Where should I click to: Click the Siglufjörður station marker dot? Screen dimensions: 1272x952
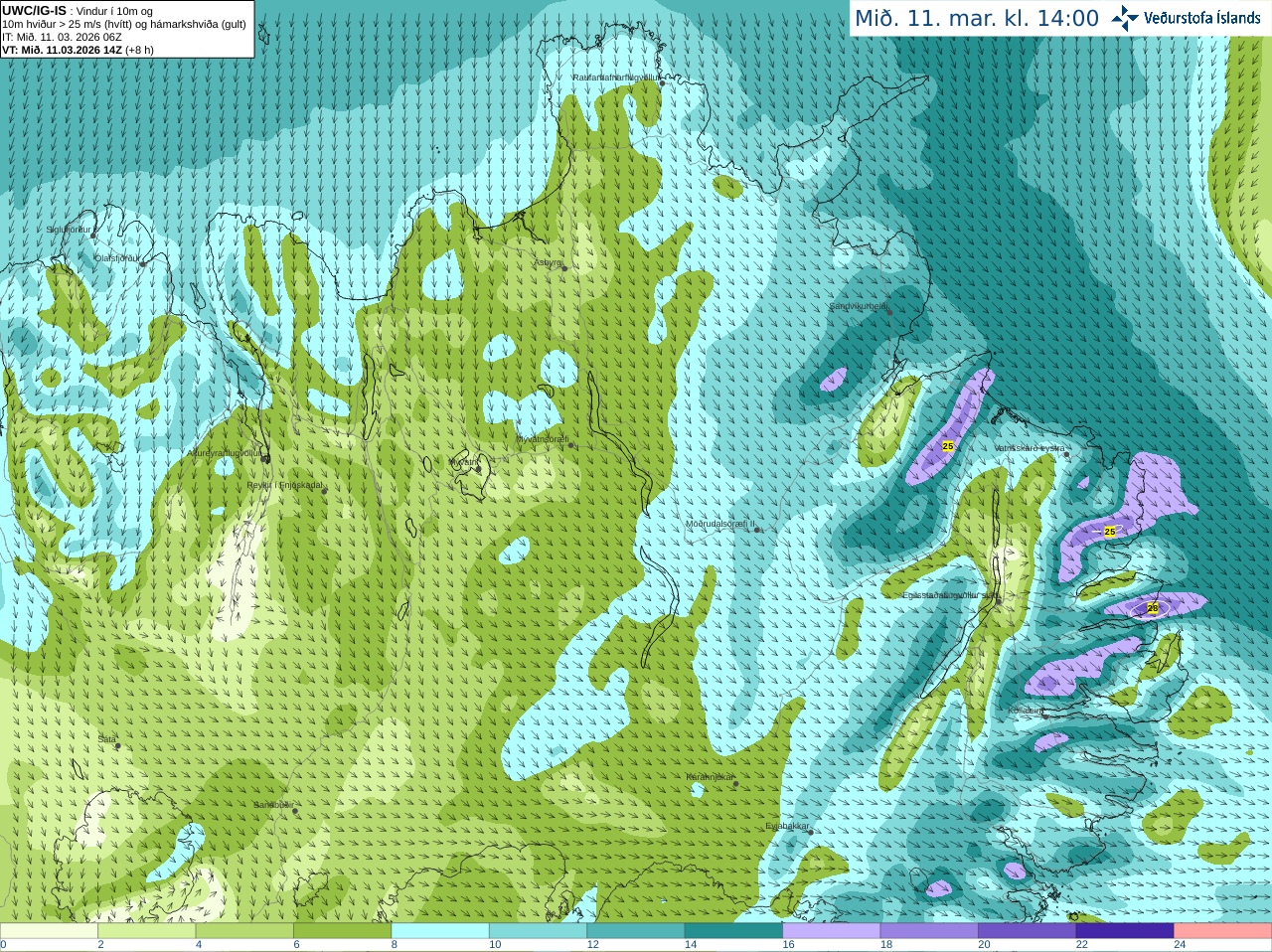click(x=94, y=236)
